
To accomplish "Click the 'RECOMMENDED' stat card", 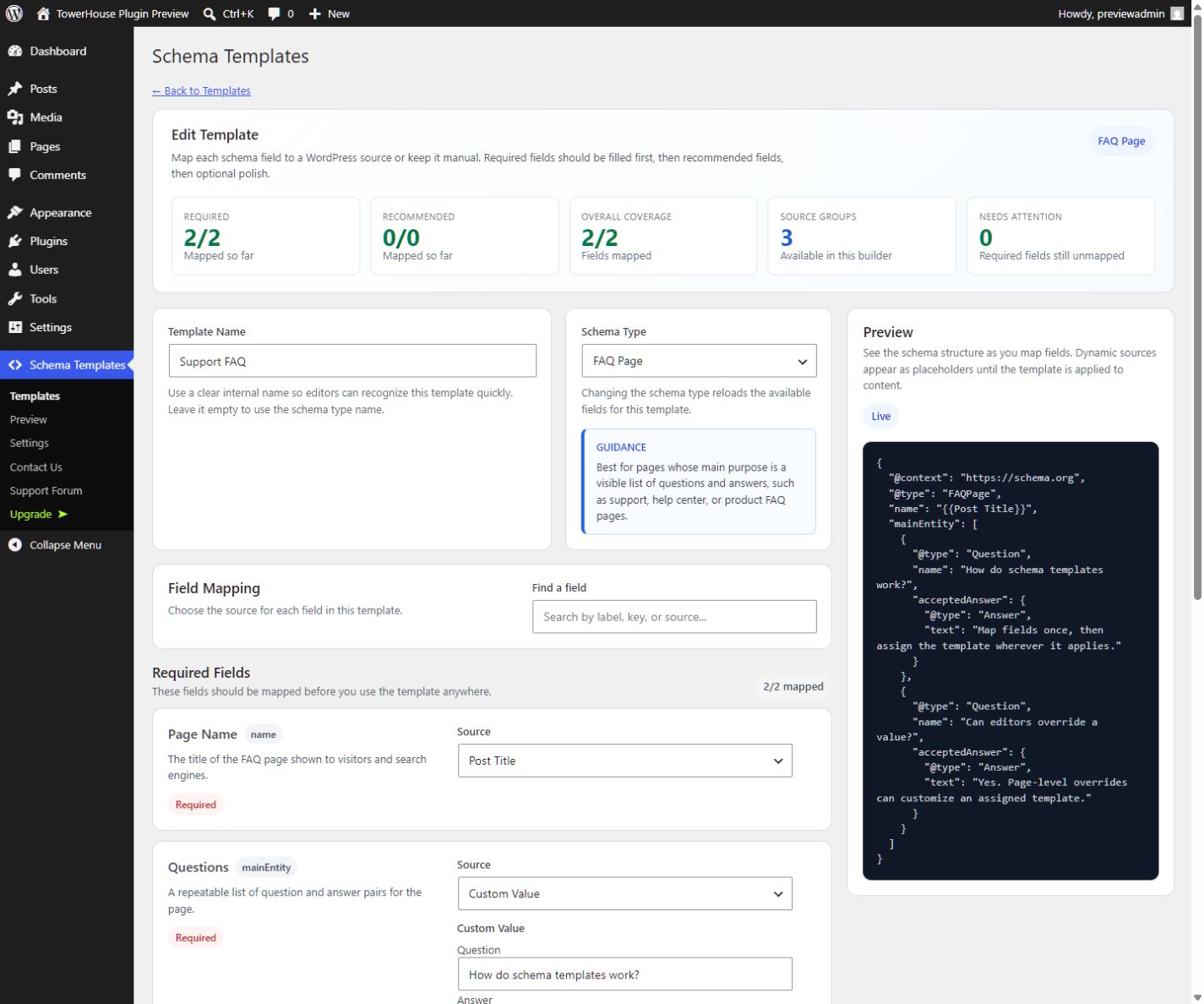I will [x=464, y=236].
